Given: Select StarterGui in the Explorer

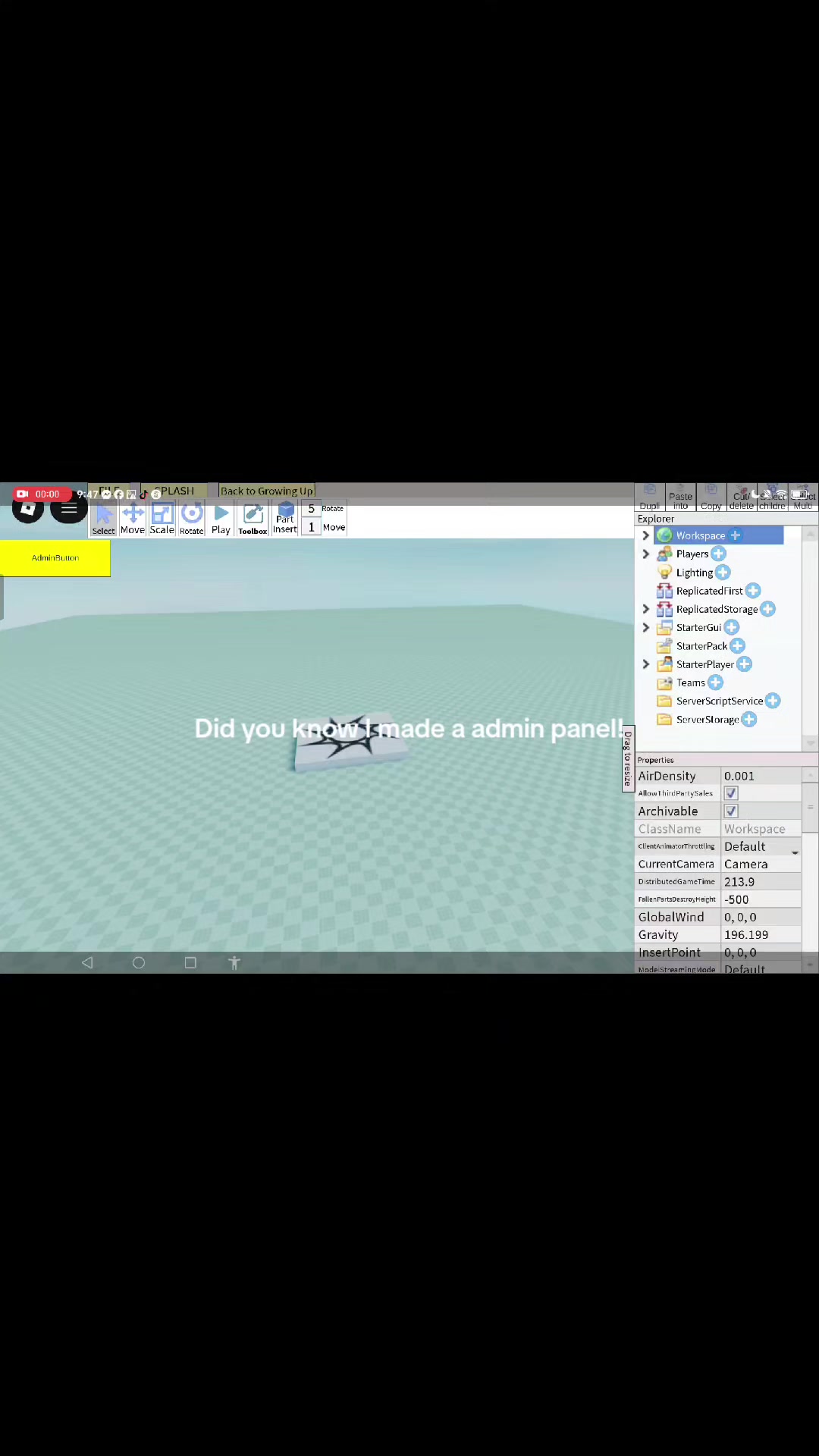Looking at the screenshot, I should (x=698, y=628).
